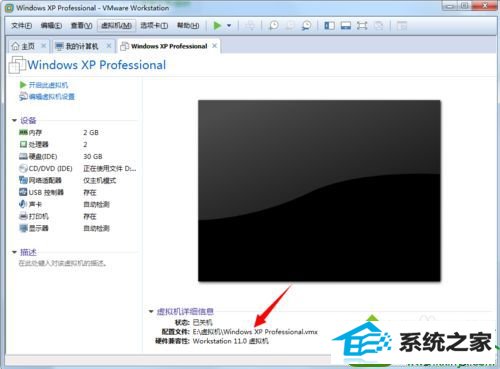Image resolution: width=500 pixels, height=369 pixels.
Task: Click the USB controller icon
Action: pyautogui.click(x=23, y=192)
